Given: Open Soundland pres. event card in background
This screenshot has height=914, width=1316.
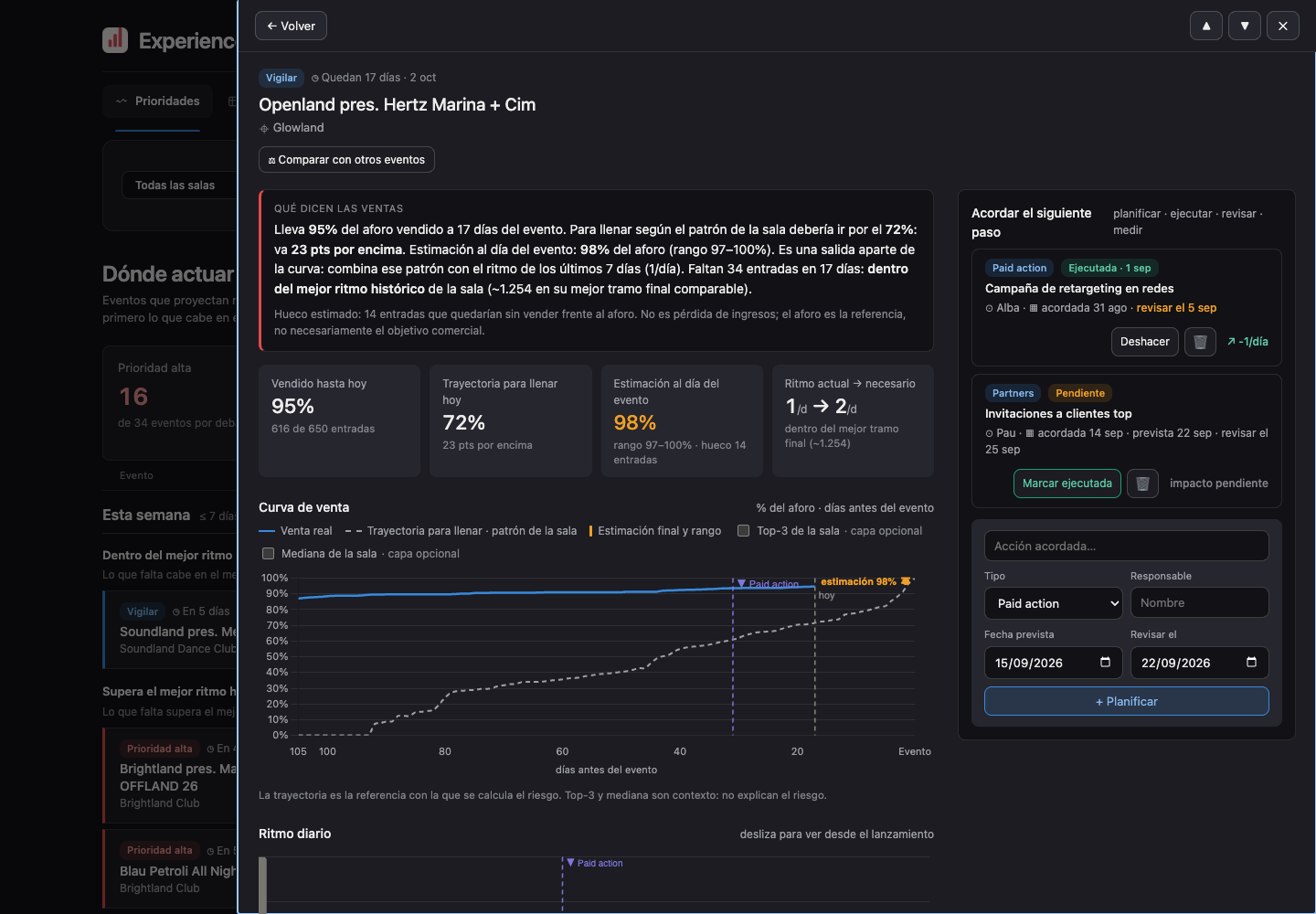Looking at the screenshot, I should point(170,630).
